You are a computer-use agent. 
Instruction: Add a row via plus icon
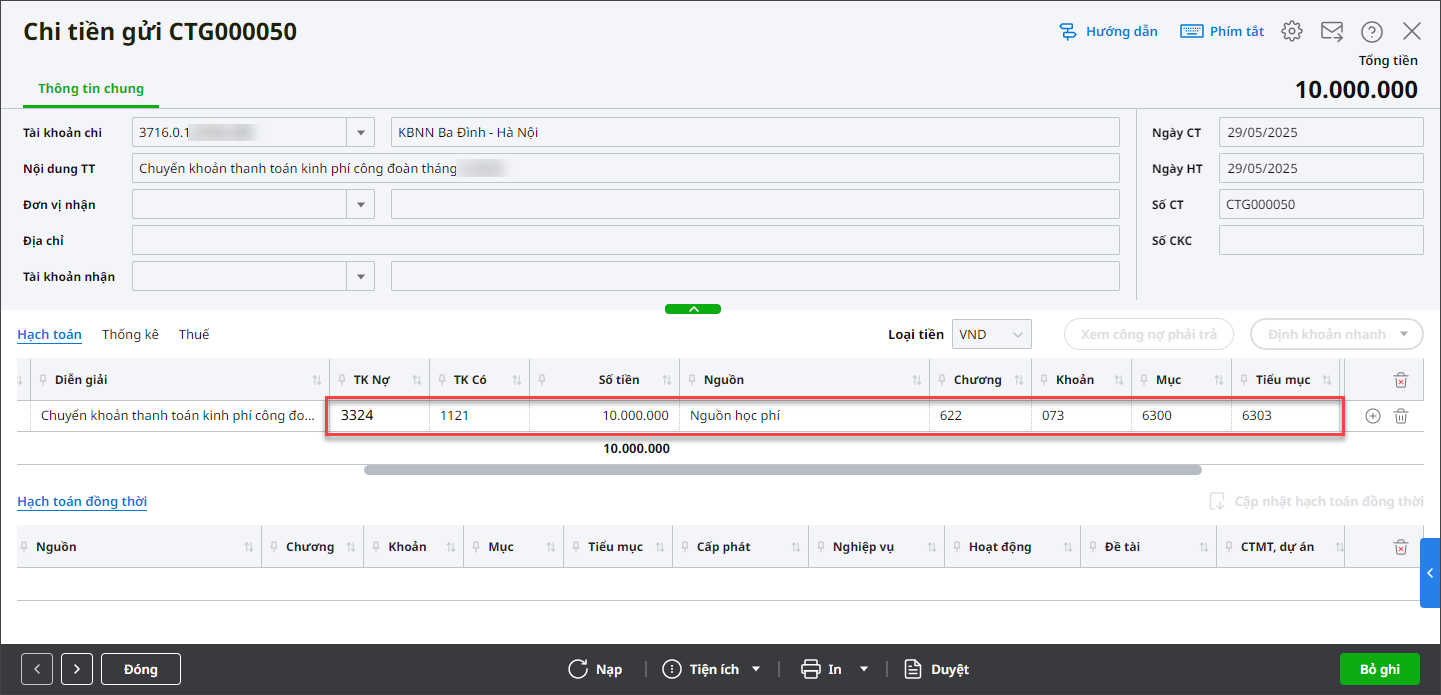[x=1373, y=416]
